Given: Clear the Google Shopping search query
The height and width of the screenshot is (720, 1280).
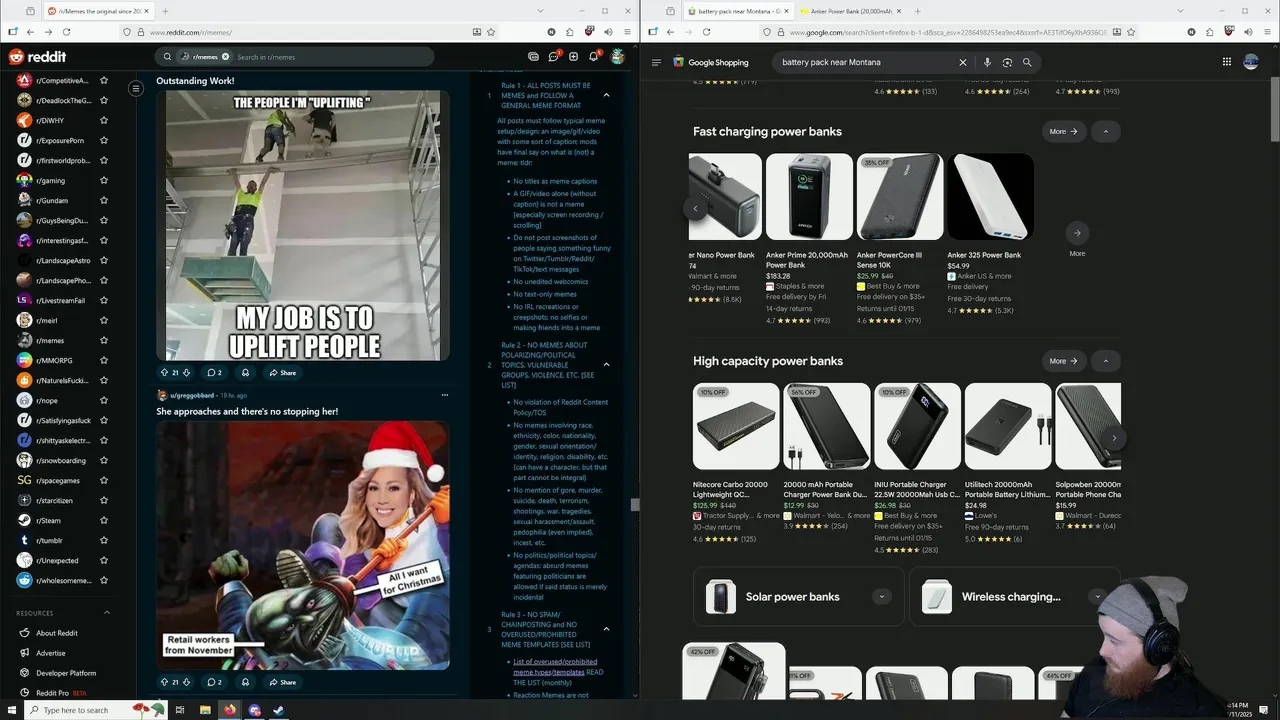Looking at the screenshot, I should tap(963, 62).
